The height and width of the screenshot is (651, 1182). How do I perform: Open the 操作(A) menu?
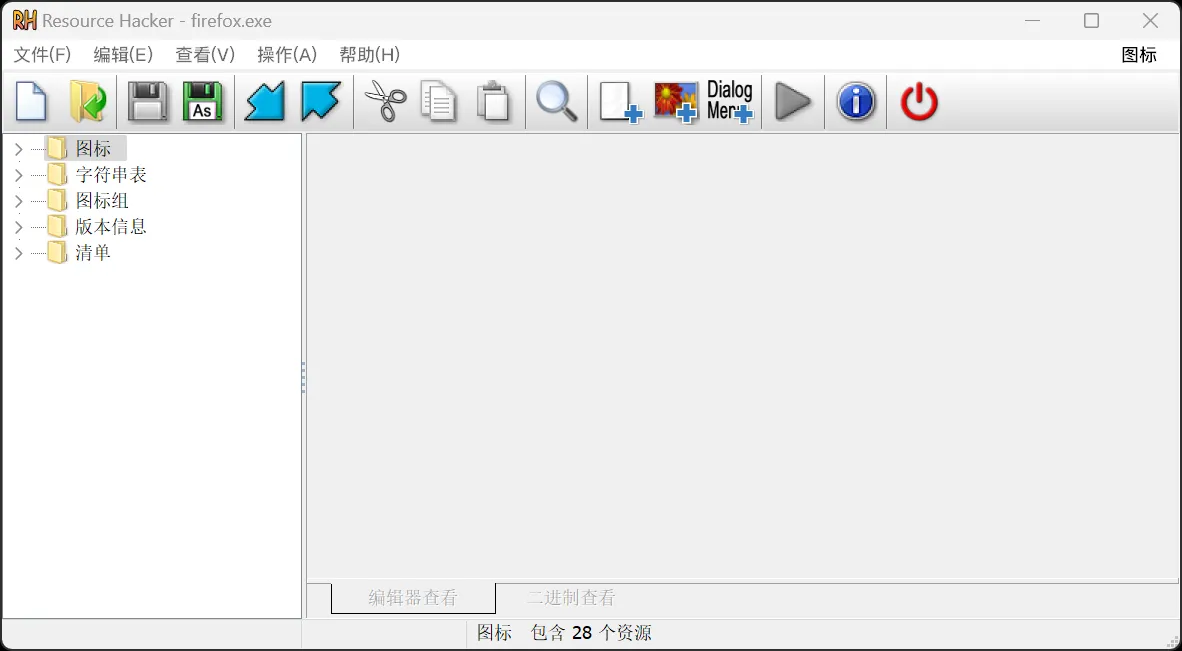click(287, 55)
